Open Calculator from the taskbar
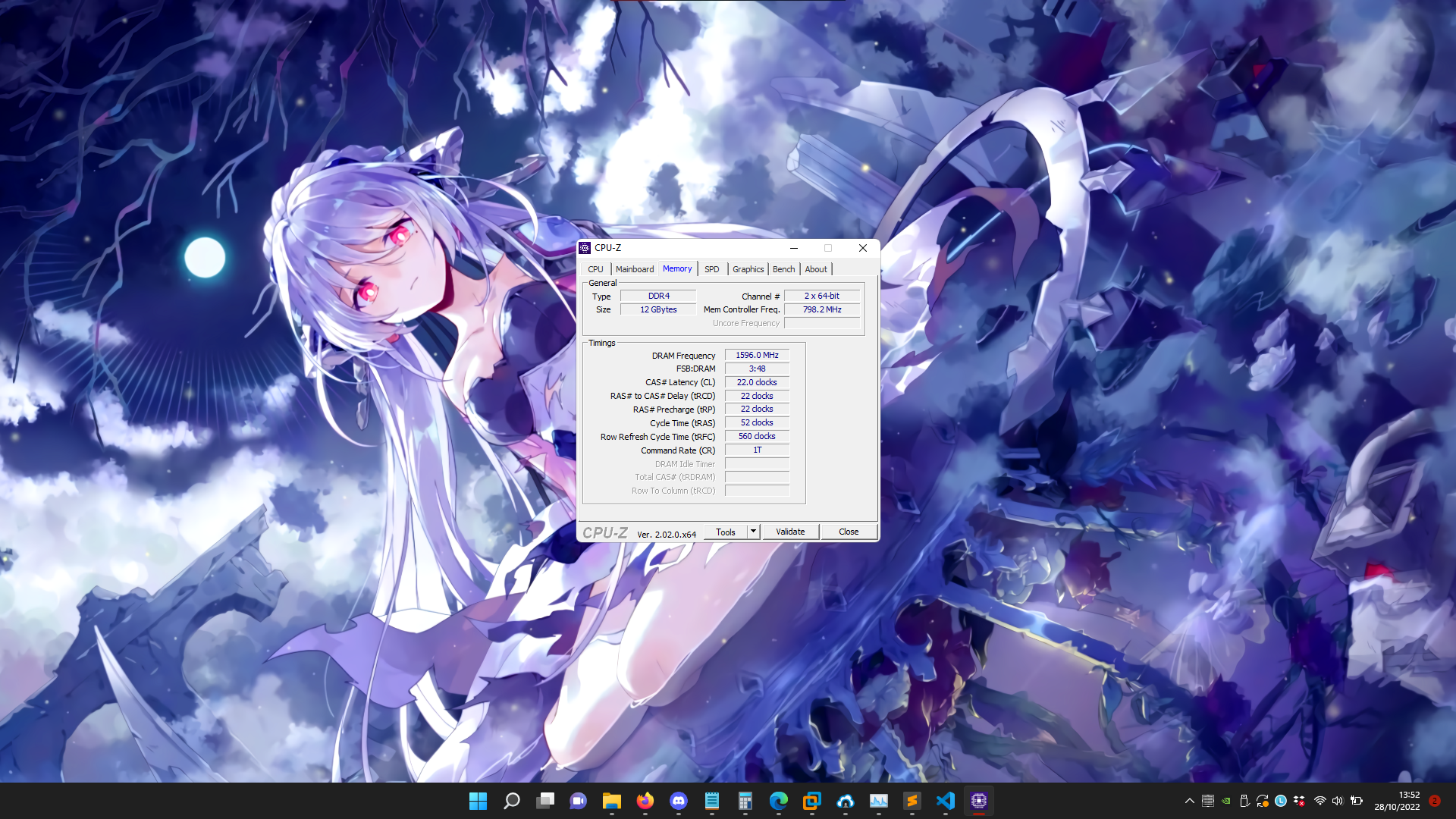 (x=745, y=801)
